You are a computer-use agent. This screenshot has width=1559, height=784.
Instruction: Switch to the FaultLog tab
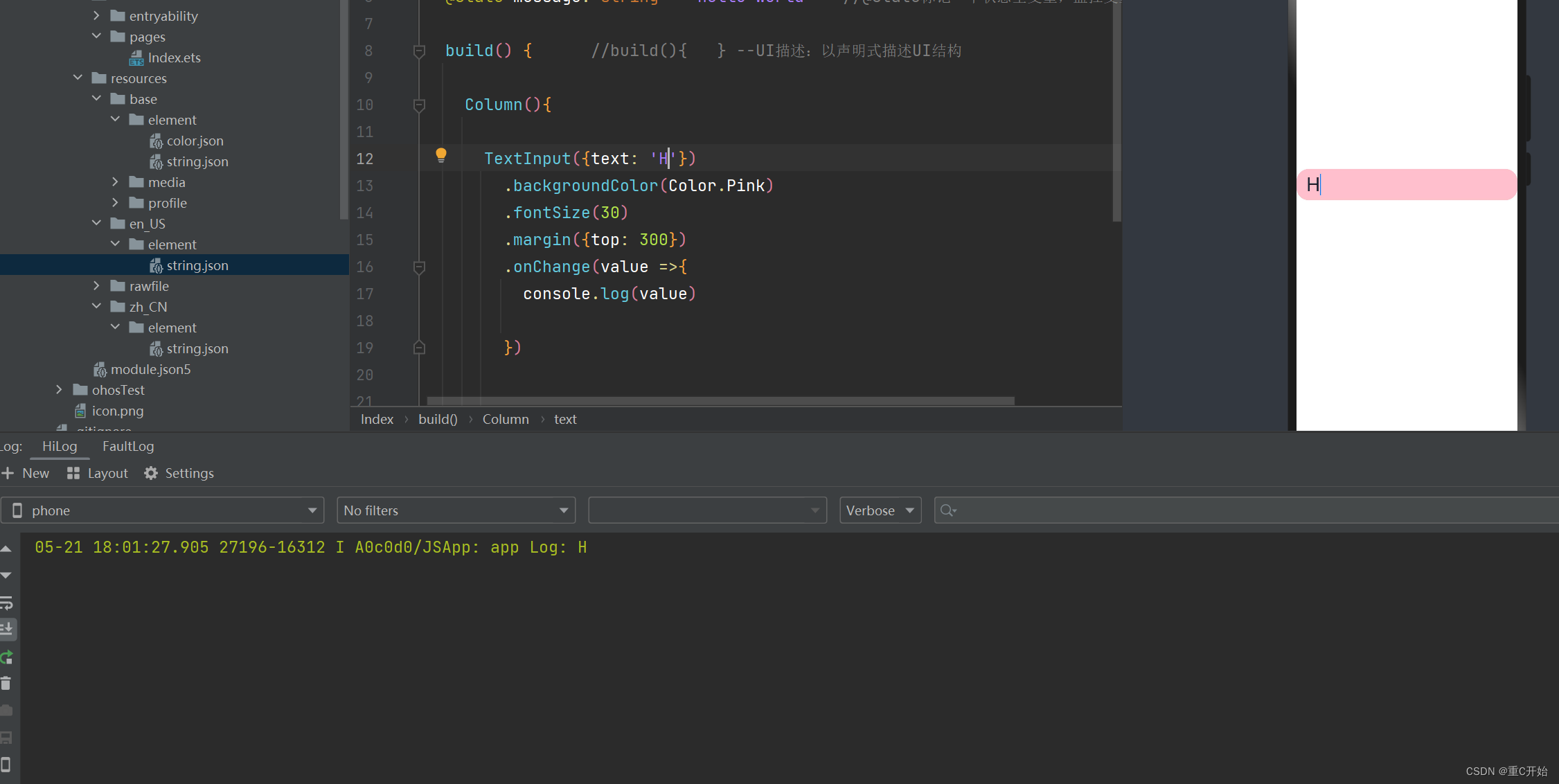point(128,446)
